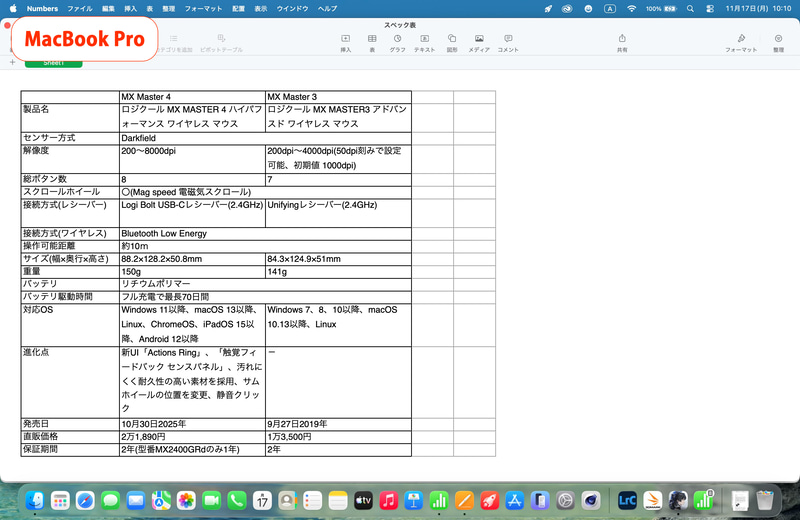This screenshot has width=800, height=520.
Task: Open Mail from the Dock
Action: (x=136, y=501)
